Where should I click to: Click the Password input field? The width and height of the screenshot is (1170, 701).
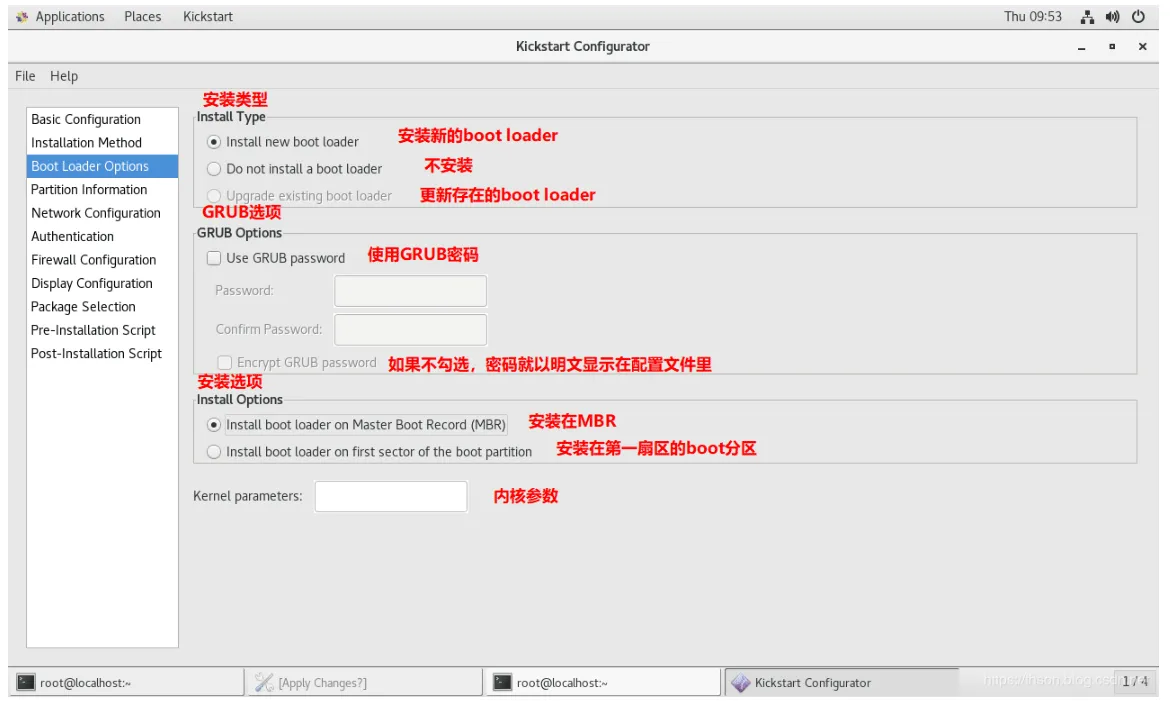410,290
